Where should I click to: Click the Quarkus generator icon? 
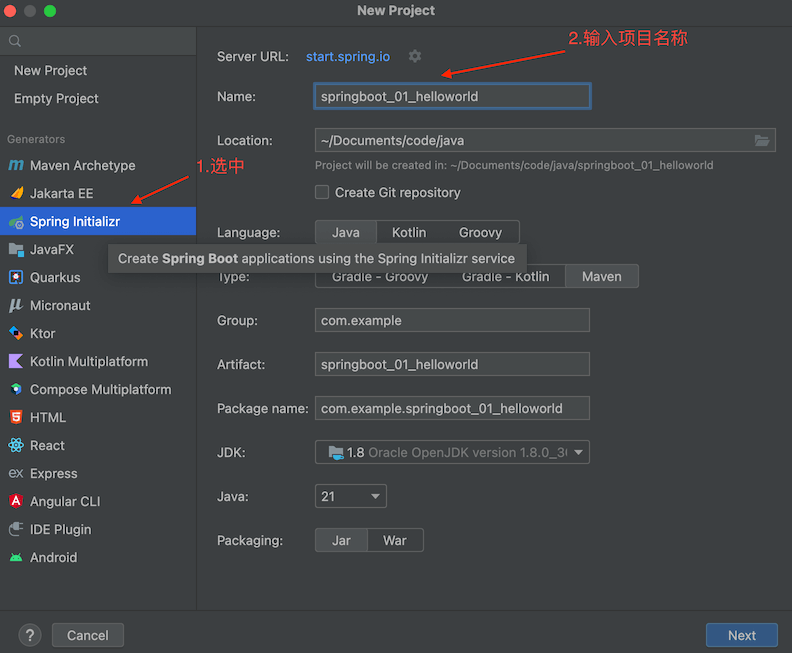click(x=16, y=278)
